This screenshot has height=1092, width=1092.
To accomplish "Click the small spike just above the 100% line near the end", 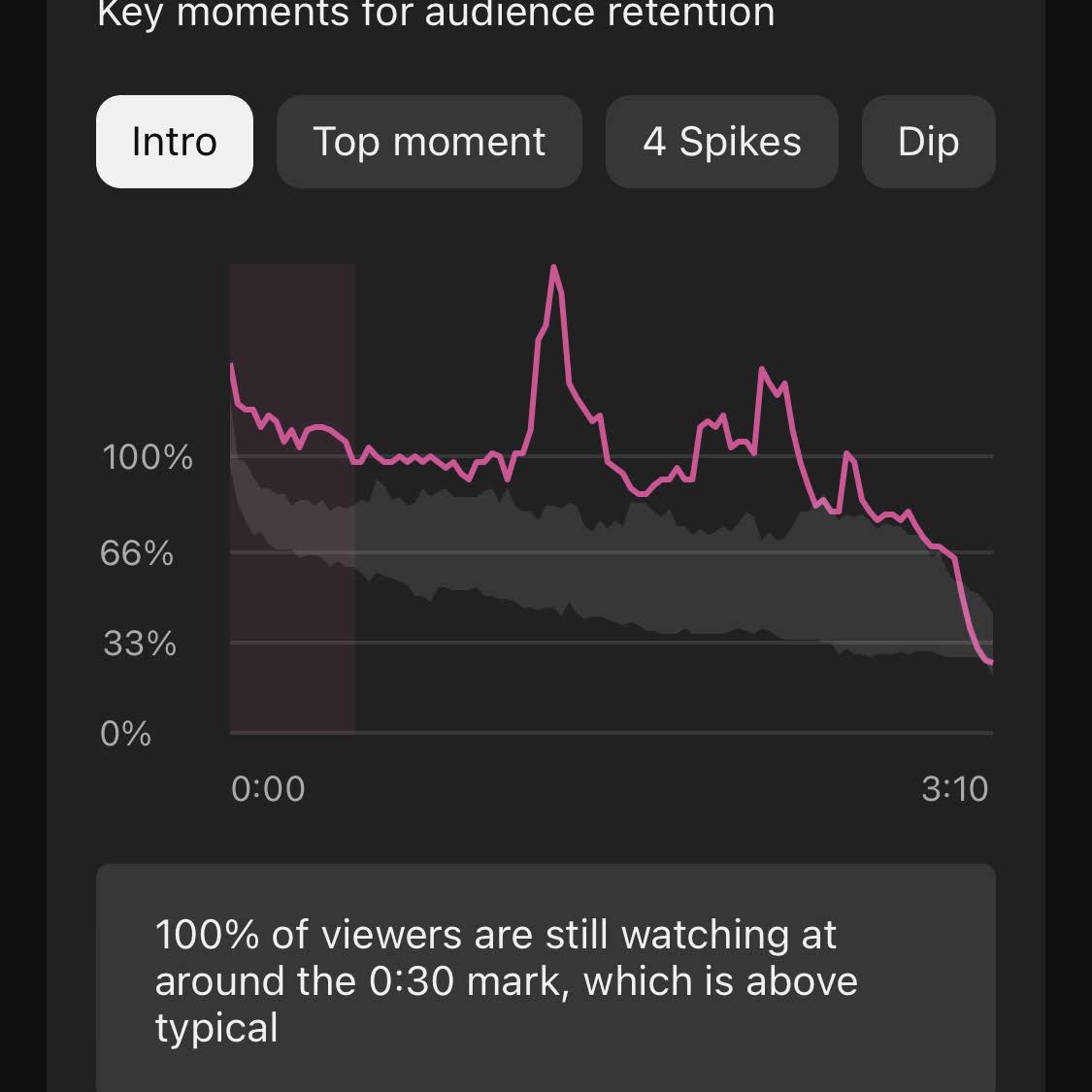I will [x=847, y=454].
